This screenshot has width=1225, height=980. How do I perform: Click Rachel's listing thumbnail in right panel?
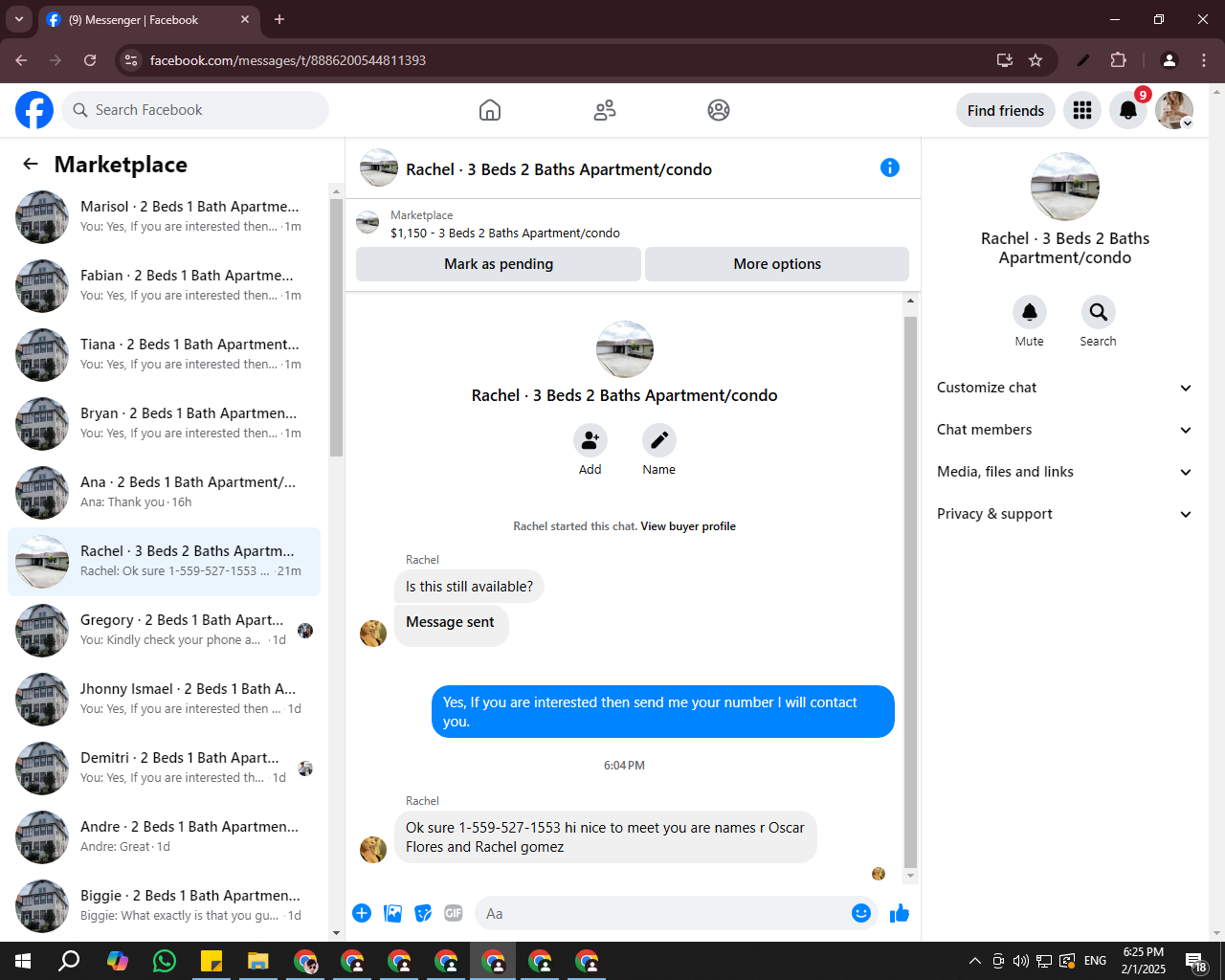point(1065,187)
